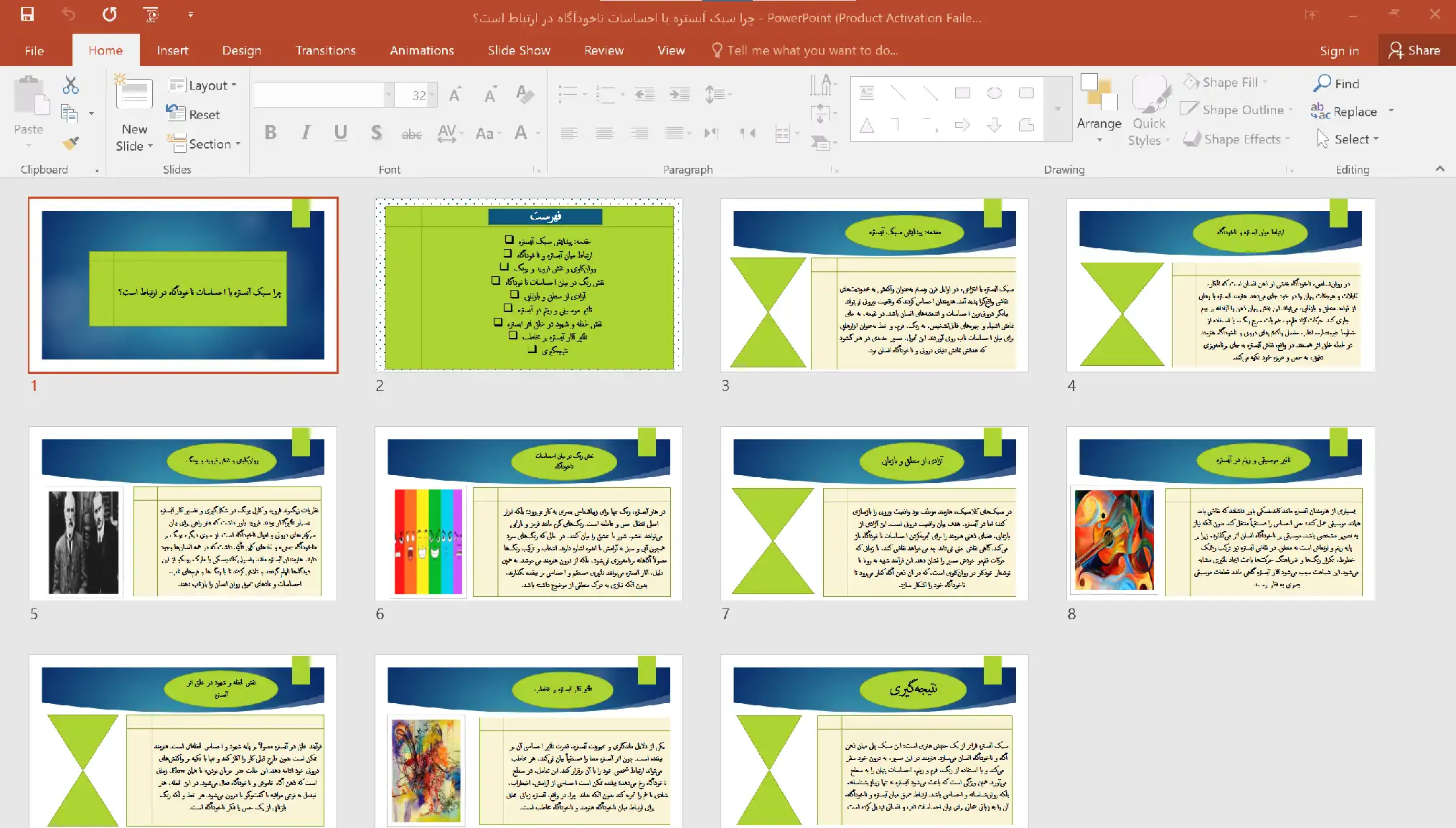This screenshot has width=1456, height=828.
Task: Click the Sign in link
Action: pyautogui.click(x=1338, y=50)
